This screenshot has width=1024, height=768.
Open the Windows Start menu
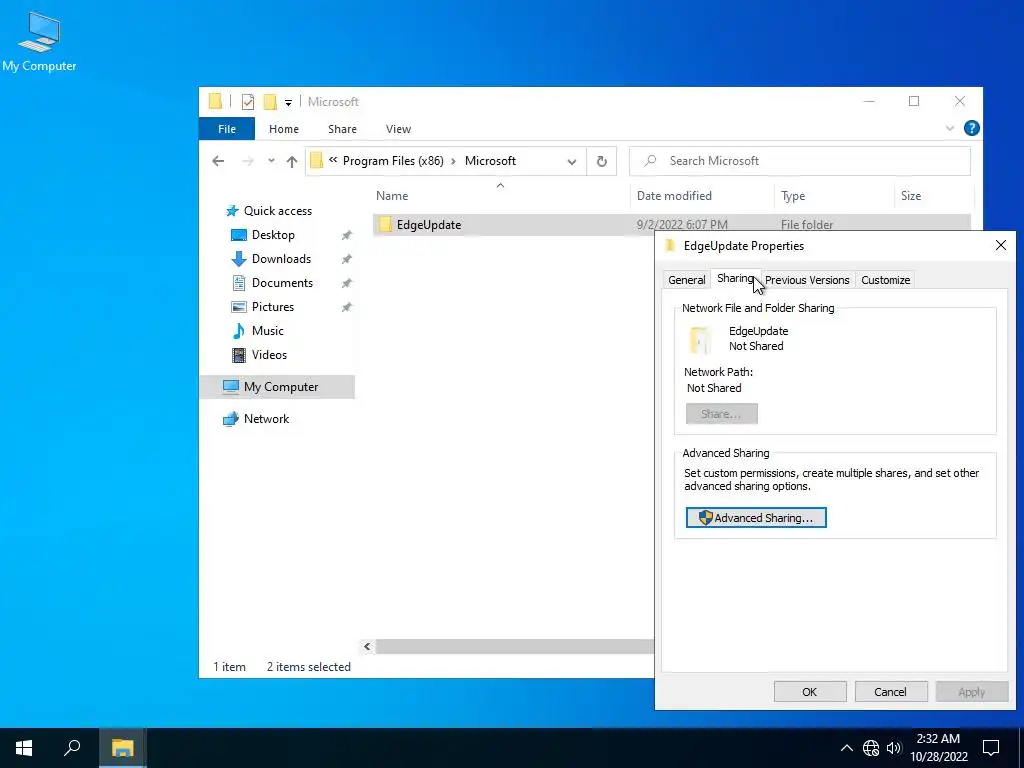pyautogui.click(x=24, y=748)
